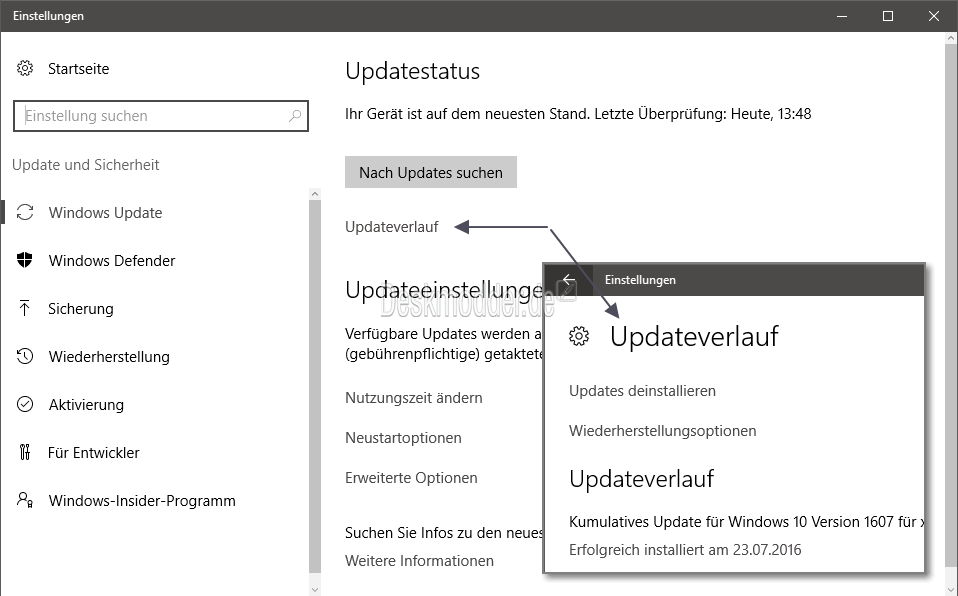The width and height of the screenshot is (958, 596).
Task: Click the Für Entwickler tools icon
Action: pyautogui.click(x=24, y=452)
